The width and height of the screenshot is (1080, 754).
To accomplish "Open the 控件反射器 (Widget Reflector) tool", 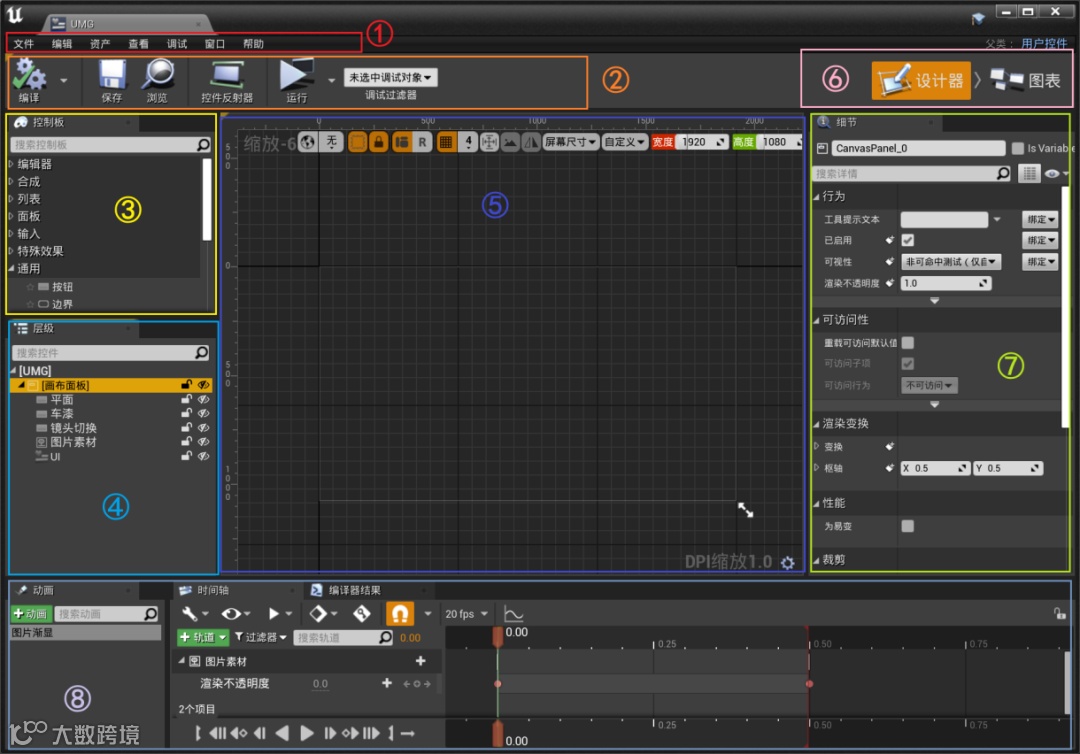I will (227, 76).
